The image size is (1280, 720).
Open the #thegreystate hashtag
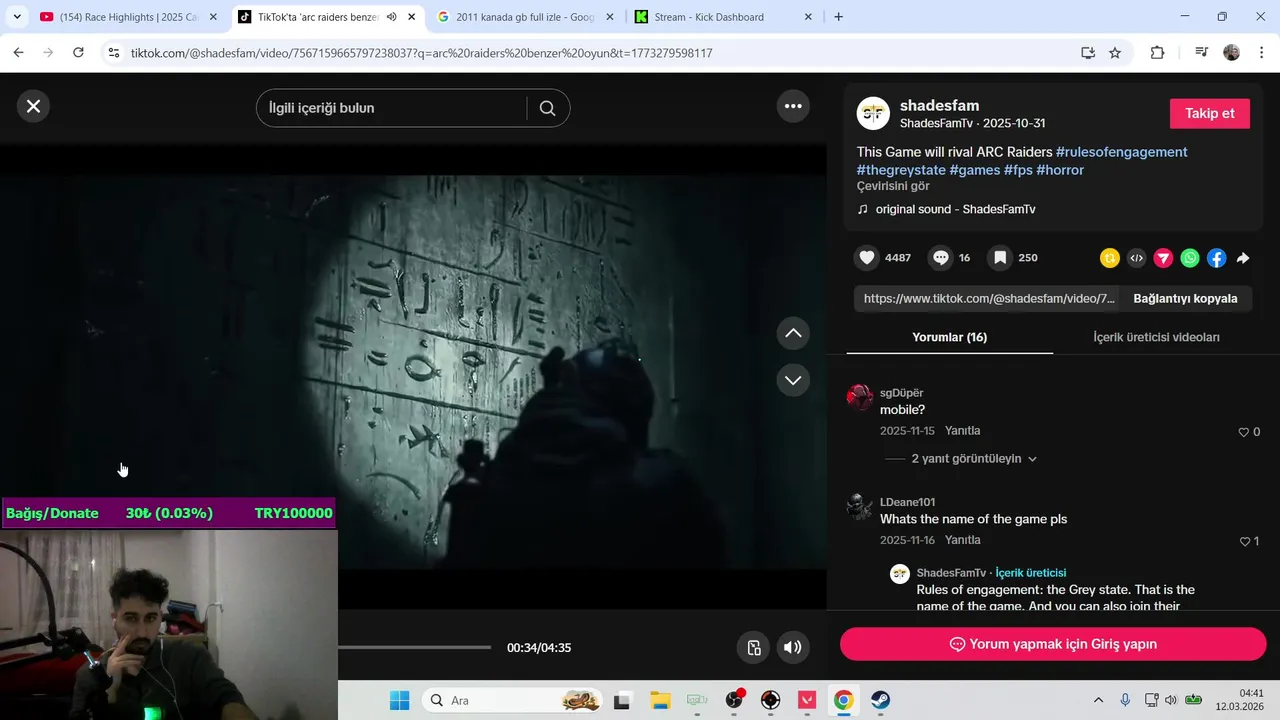click(x=901, y=170)
